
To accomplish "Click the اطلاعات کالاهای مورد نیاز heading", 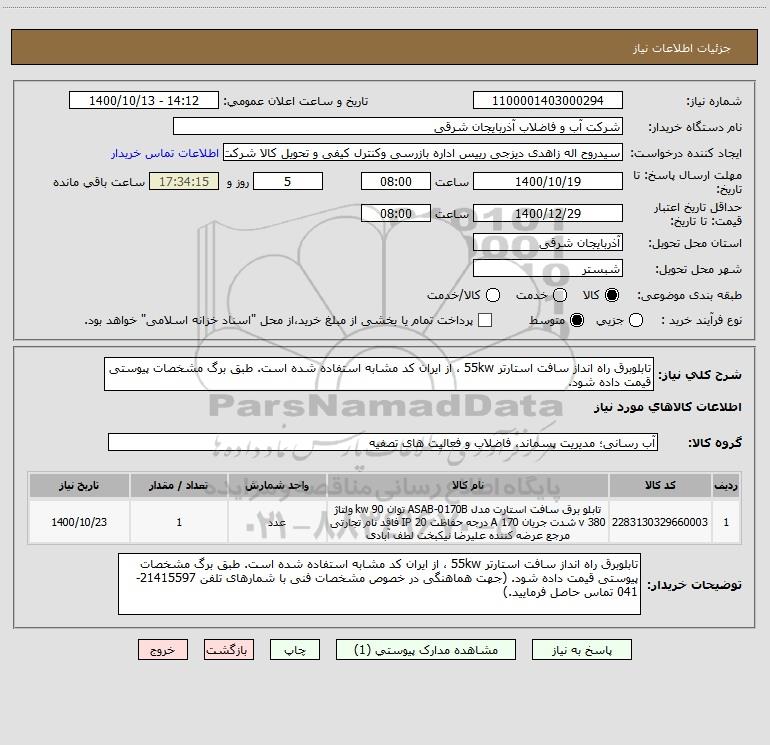I will tap(668, 407).
